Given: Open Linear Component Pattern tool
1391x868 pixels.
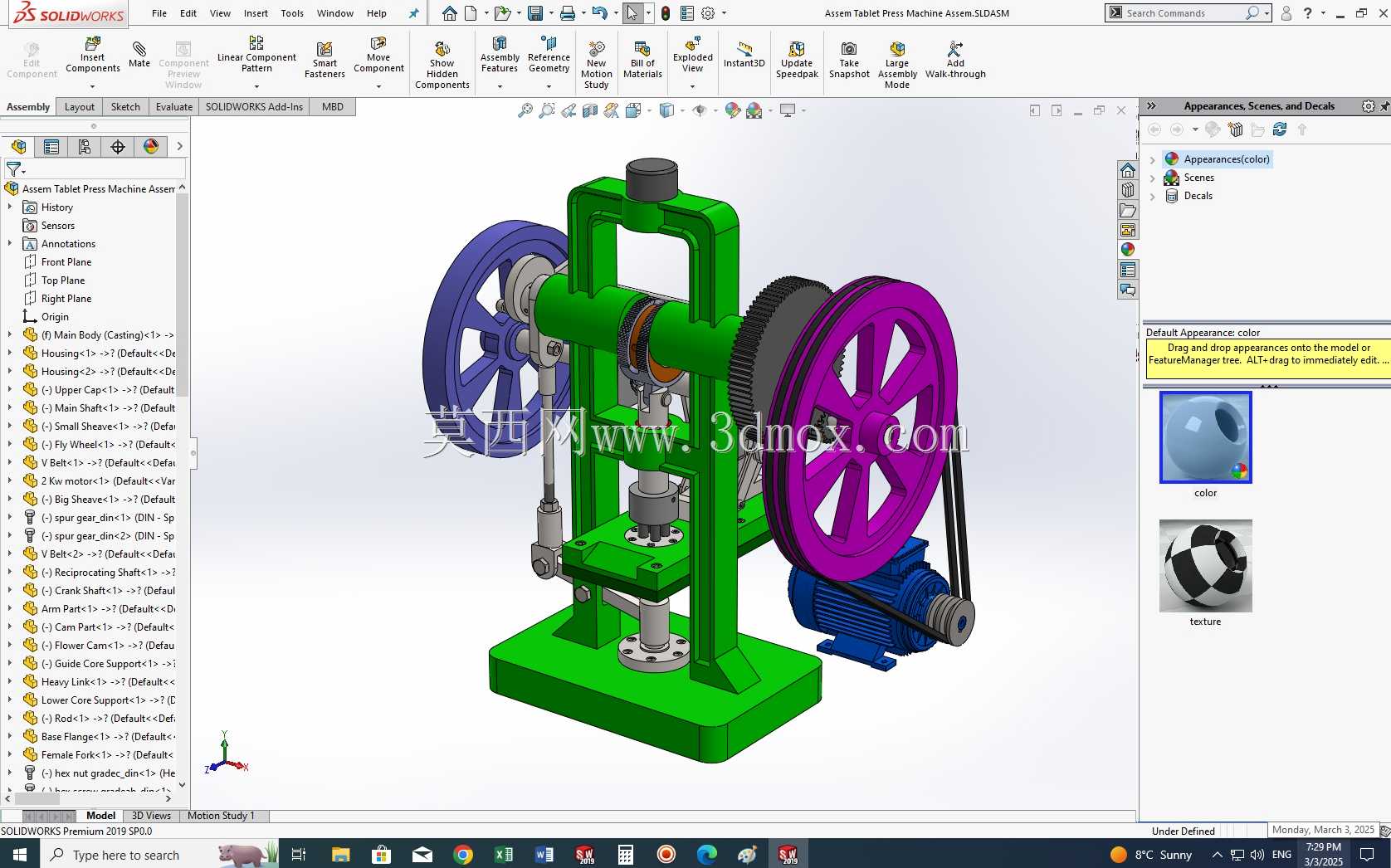Looking at the screenshot, I should pyautogui.click(x=256, y=55).
